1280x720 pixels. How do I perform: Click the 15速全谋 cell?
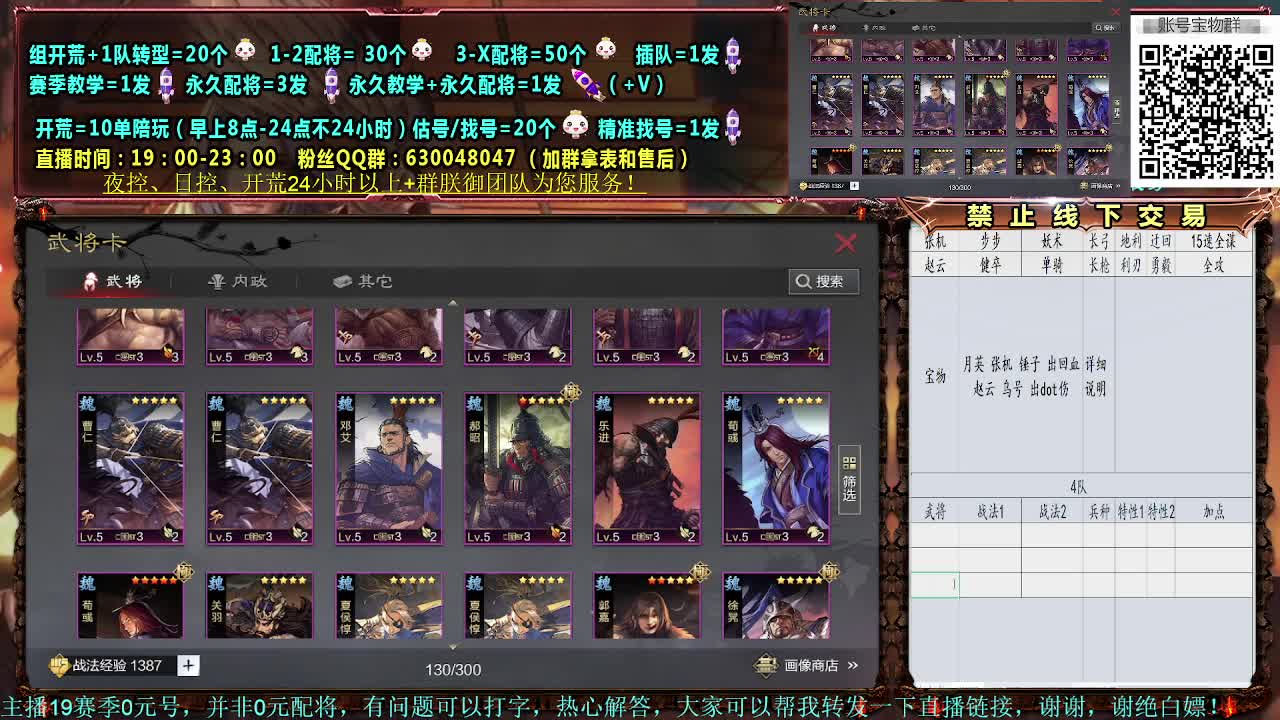tap(1213, 241)
